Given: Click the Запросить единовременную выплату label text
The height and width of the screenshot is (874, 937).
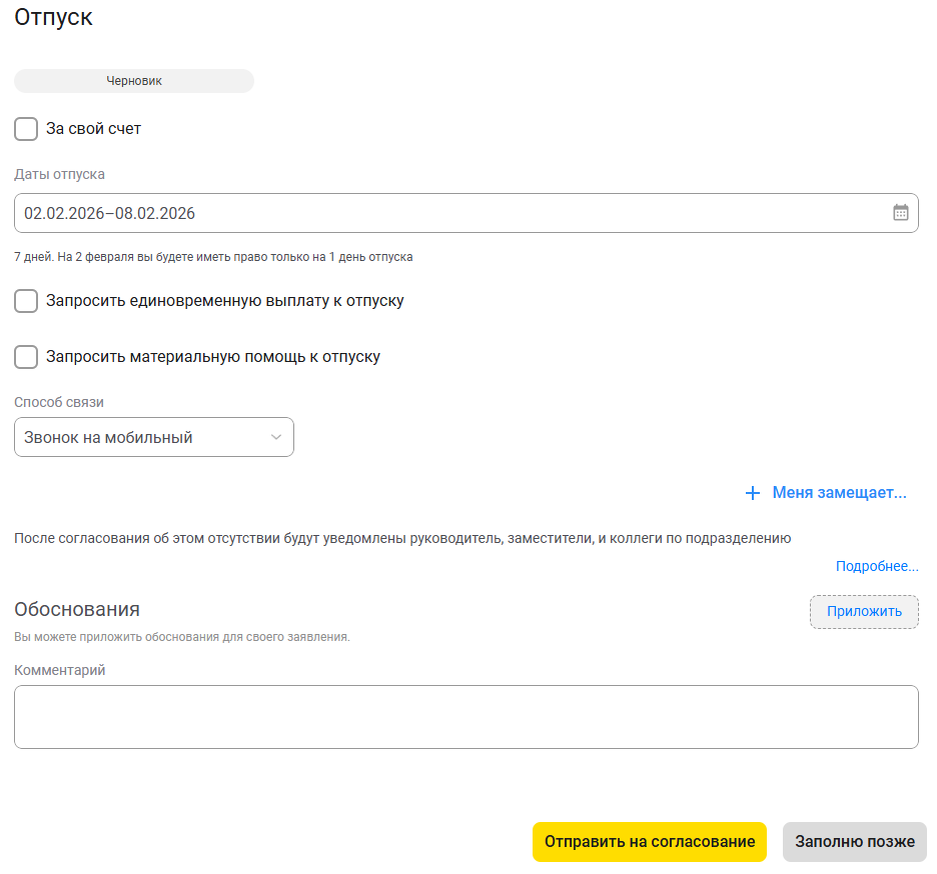Looking at the screenshot, I should pos(187,300).
